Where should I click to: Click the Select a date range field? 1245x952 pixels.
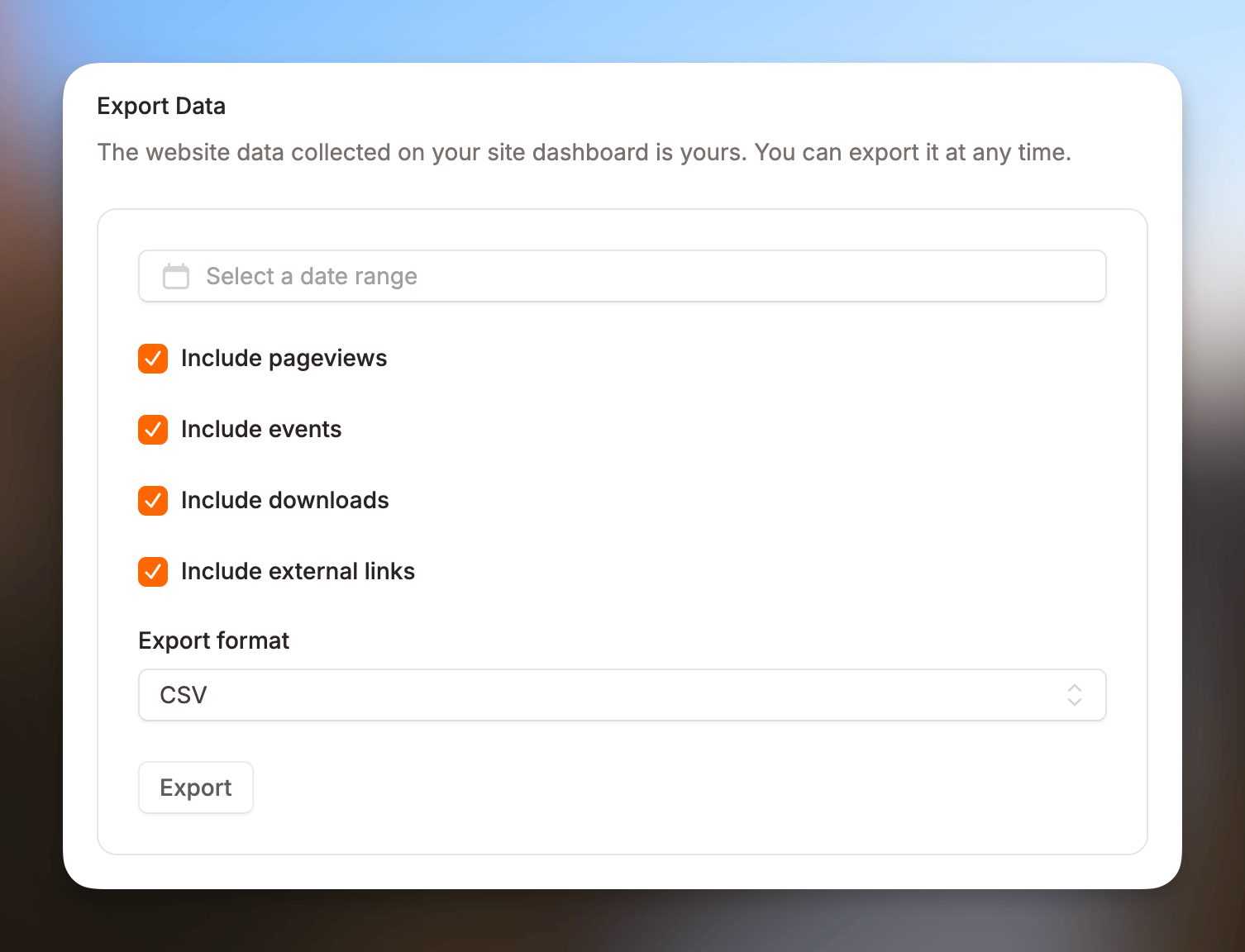tap(622, 276)
